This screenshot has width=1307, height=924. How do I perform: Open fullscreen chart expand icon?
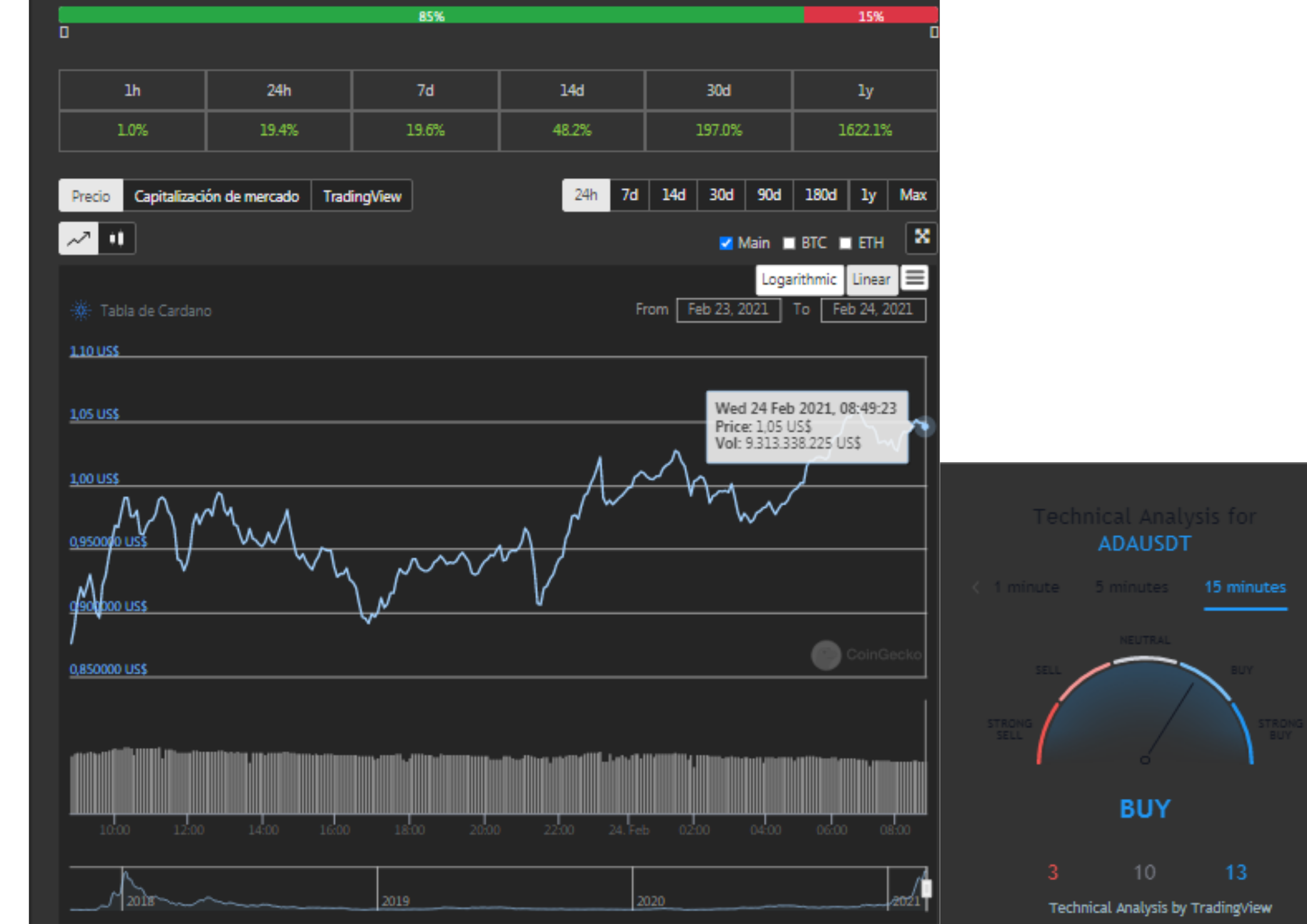coord(922,238)
